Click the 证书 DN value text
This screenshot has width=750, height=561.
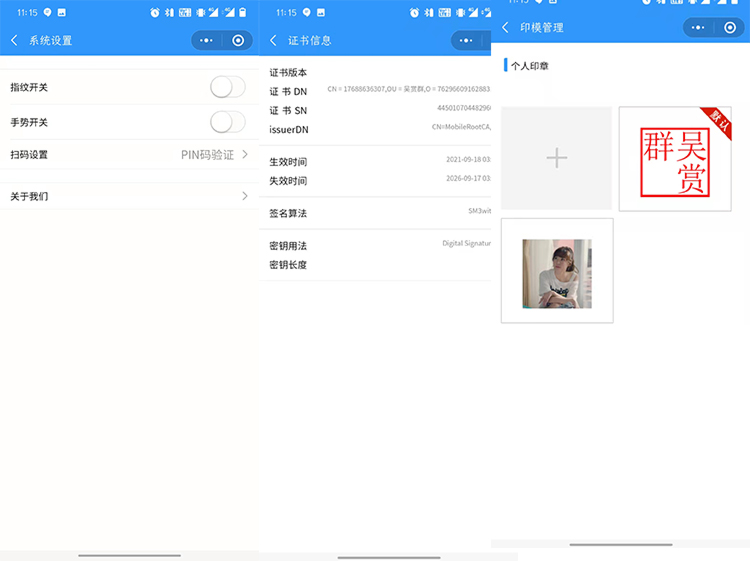408,90
